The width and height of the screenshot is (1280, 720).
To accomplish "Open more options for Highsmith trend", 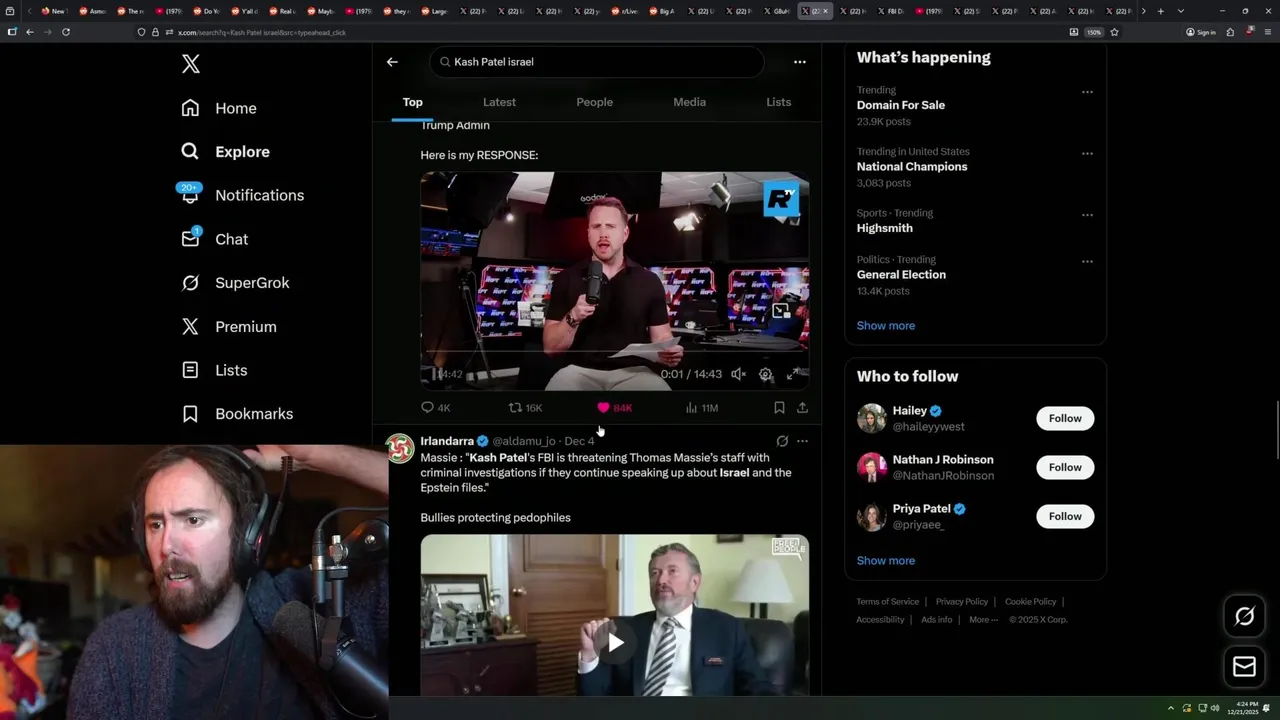I will point(1087,215).
